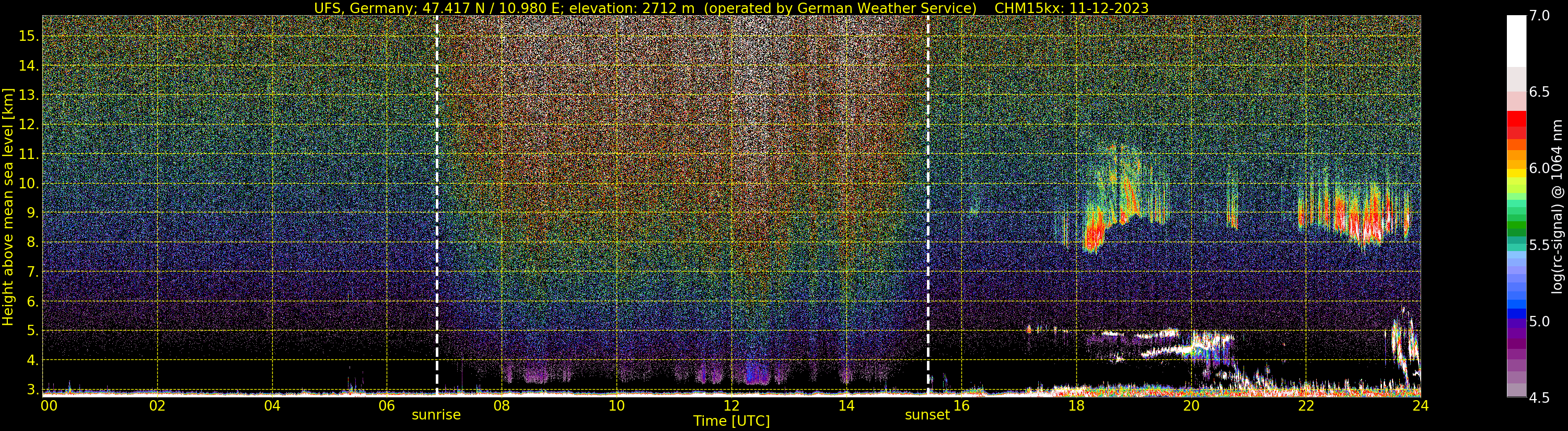1568x431 pixels.
Task: Click the '6.' height tick label
Action: pos(33,301)
